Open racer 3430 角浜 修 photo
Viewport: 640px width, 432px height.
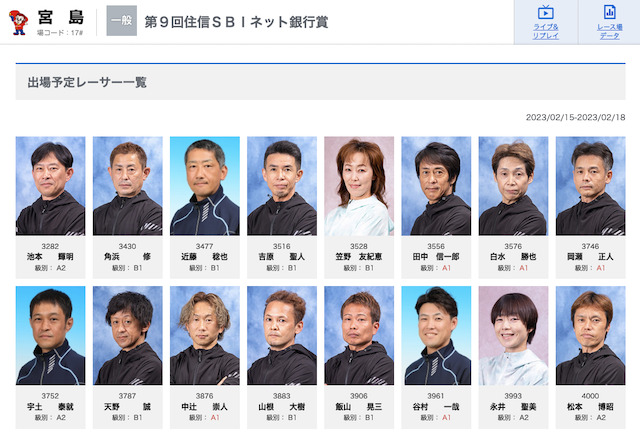click(128, 186)
